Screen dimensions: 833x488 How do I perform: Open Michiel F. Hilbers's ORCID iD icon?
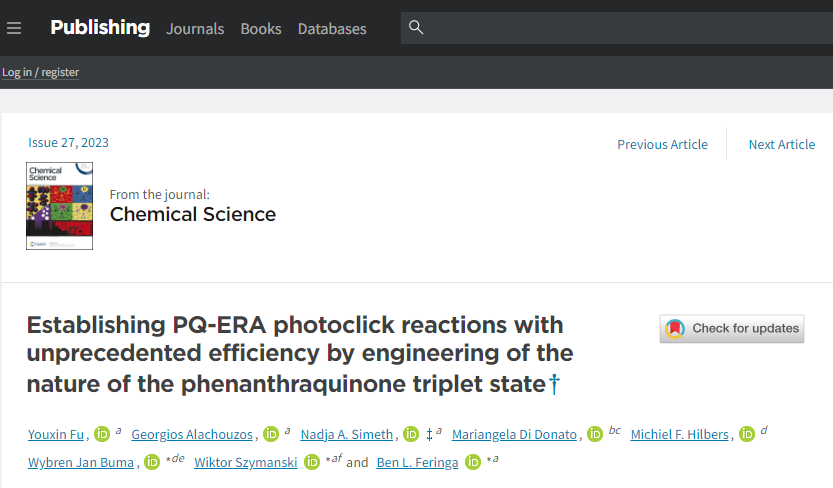(746, 434)
